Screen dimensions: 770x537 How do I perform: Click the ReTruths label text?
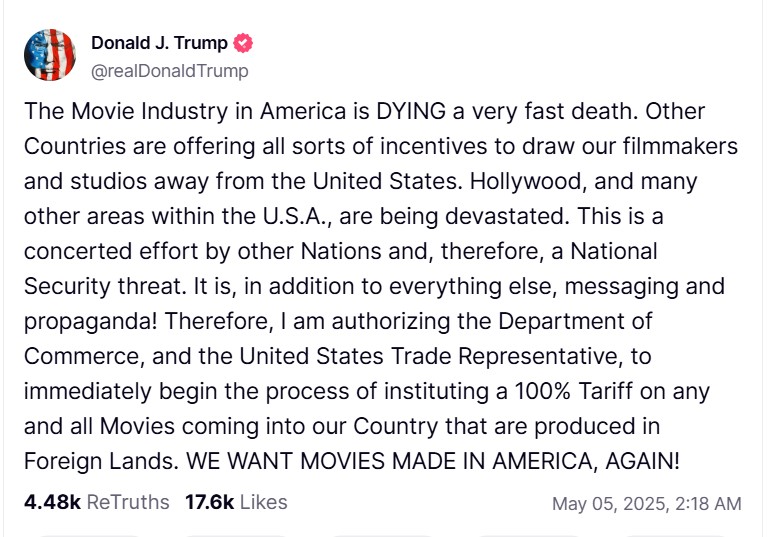tap(128, 502)
